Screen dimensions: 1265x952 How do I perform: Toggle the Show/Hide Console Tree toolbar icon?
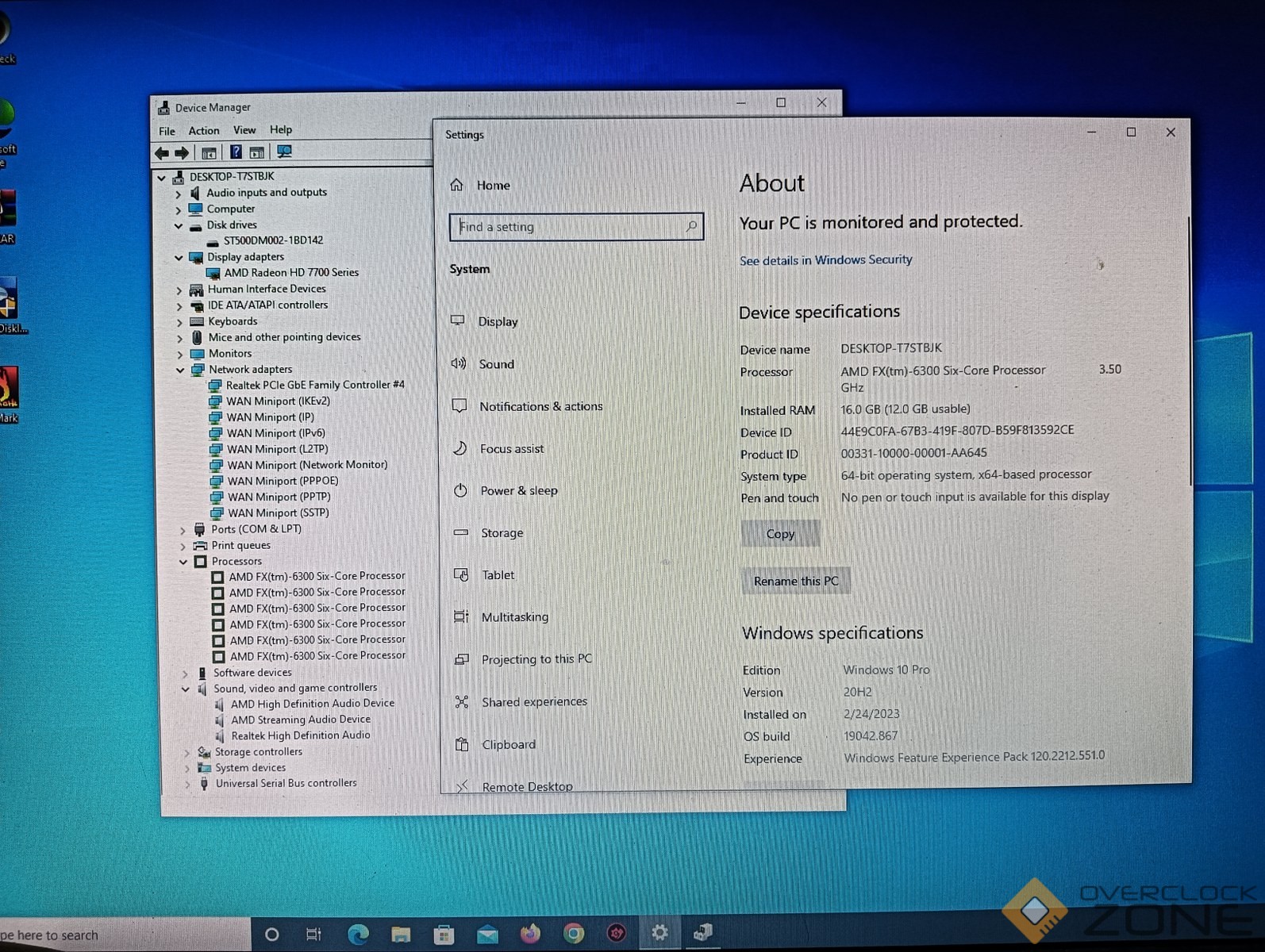pyautogui.click(x=210, y=152)
